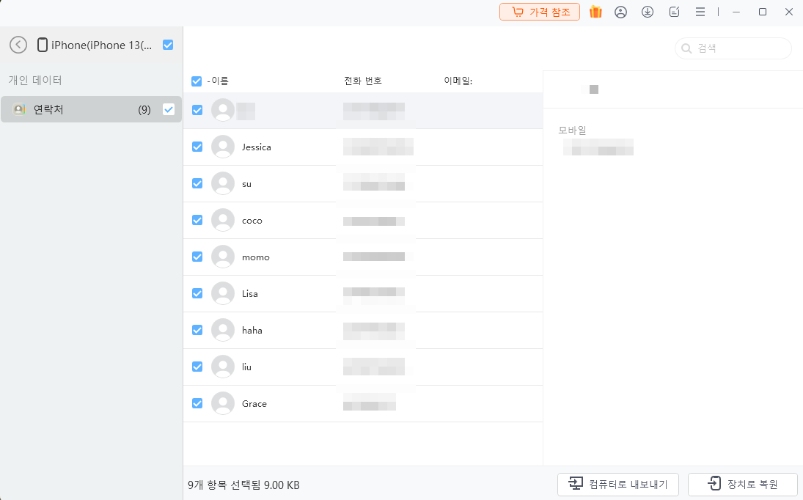The width and height of the screenshot is (803, 500).
Task: Toggle the iPhone device checkbox
Action: coord(168,45)
